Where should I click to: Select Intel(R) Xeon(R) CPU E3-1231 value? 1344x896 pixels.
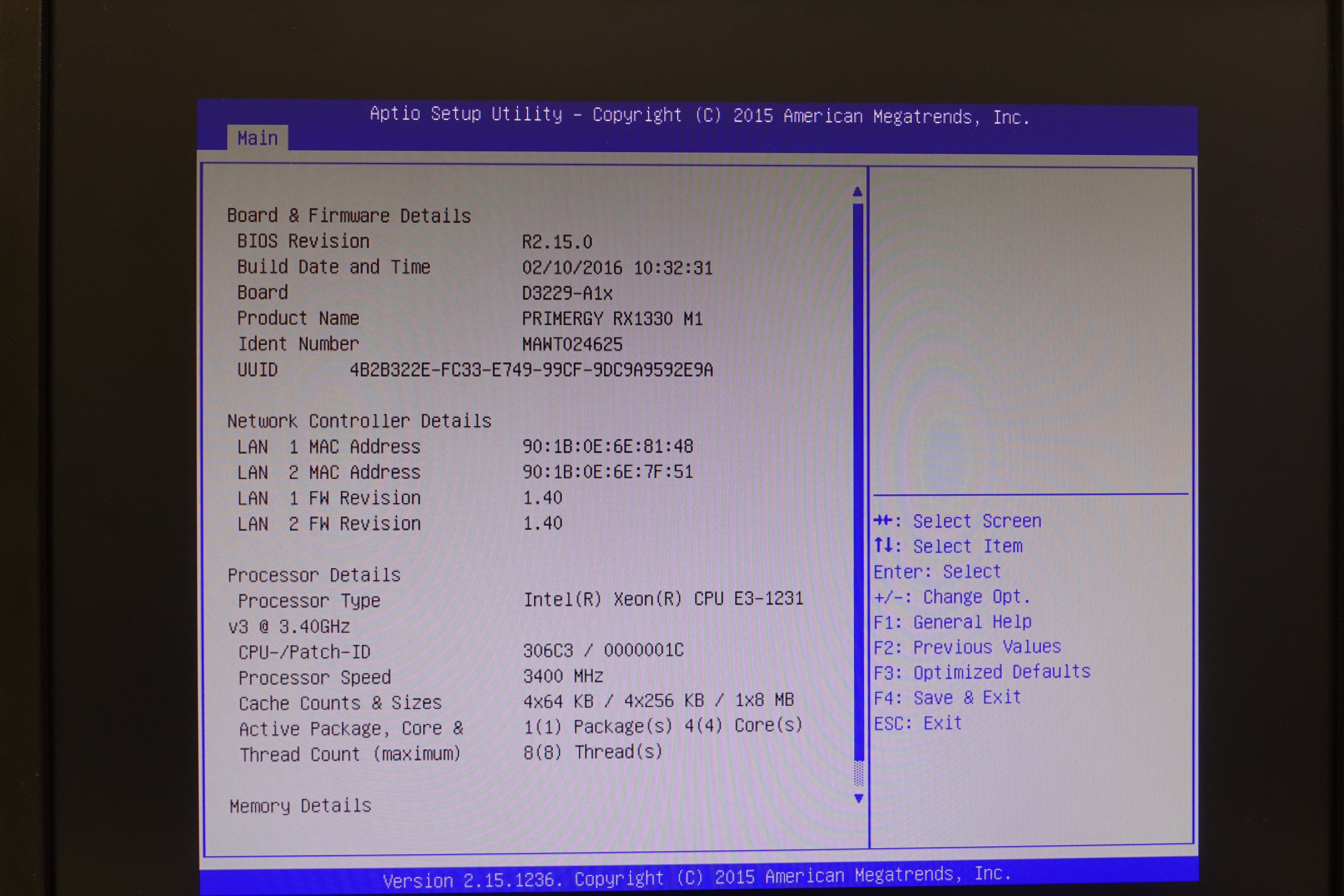663,599
